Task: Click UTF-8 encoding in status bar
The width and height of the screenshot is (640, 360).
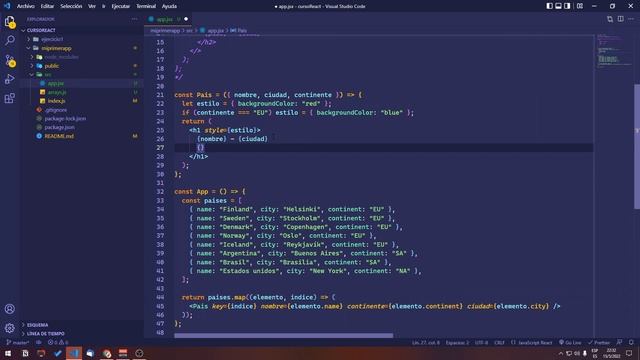Action: (481, 342)
